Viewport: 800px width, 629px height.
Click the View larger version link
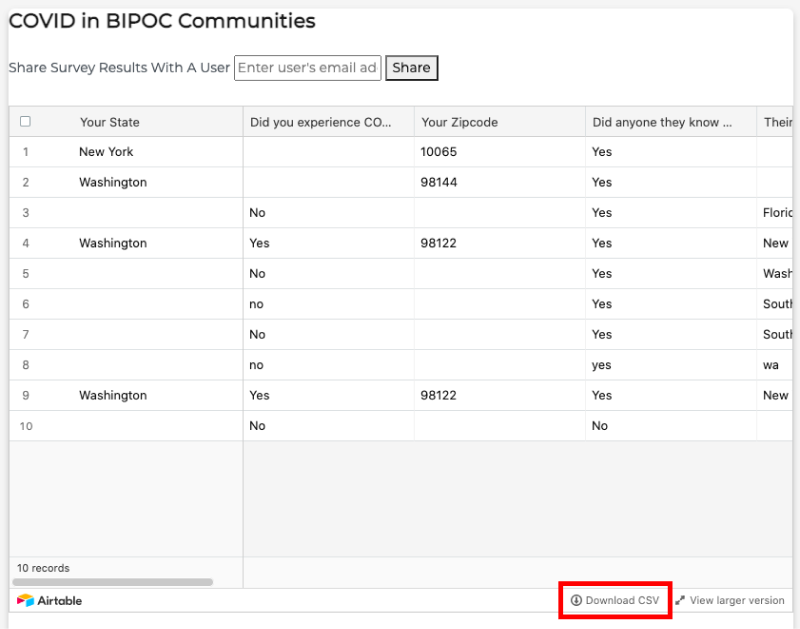[730, 600]
